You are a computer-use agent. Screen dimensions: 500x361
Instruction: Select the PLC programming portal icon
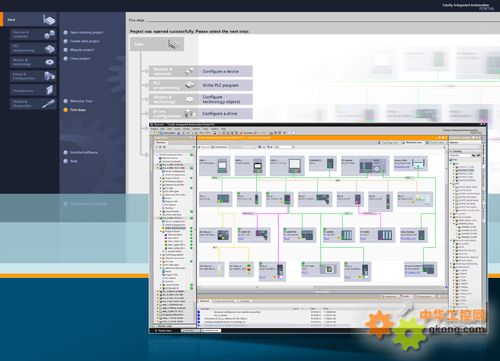49,49
